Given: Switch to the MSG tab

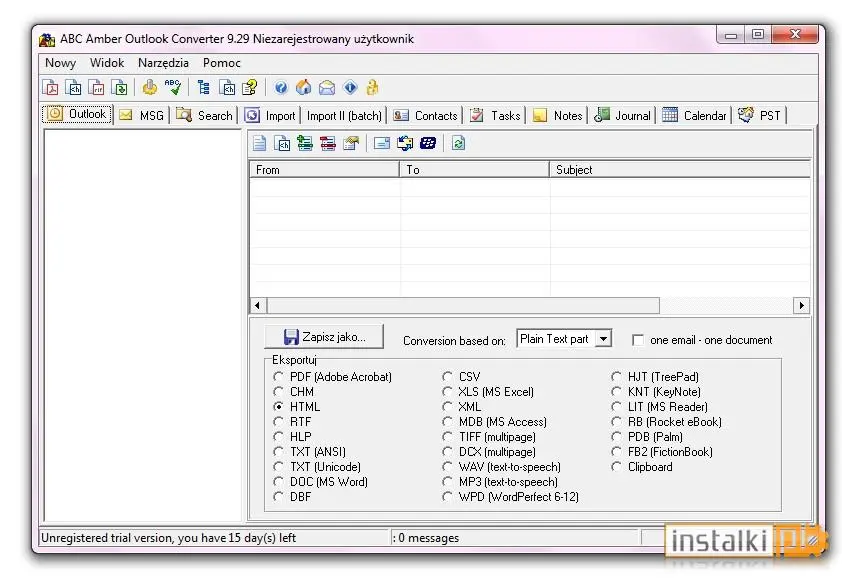Looking at the screenshot, I should [142, 115].
